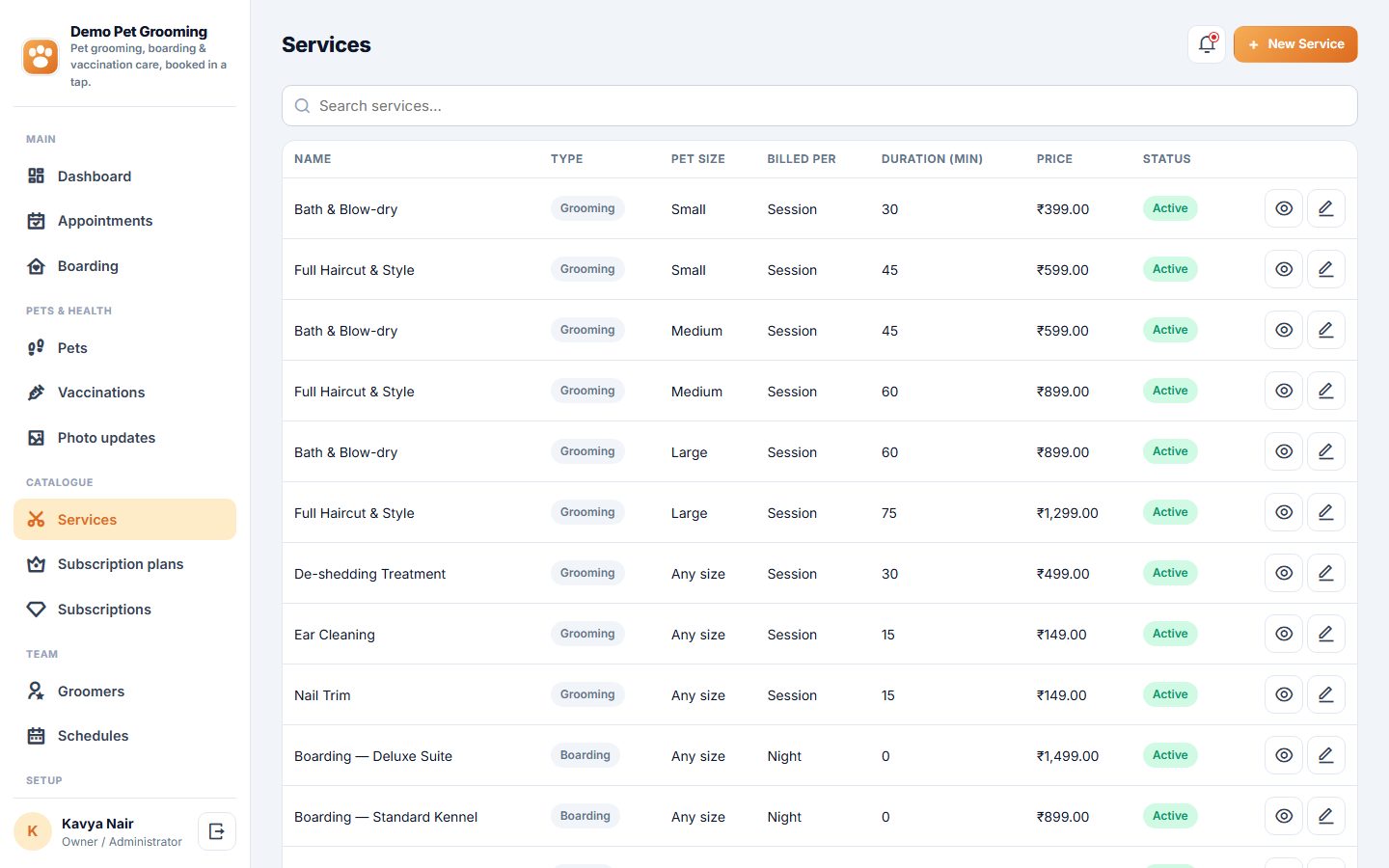Click the Active status of Ear Cleaning
Viewport: 1389px width, 868px height.
[x=1170, y=634]
